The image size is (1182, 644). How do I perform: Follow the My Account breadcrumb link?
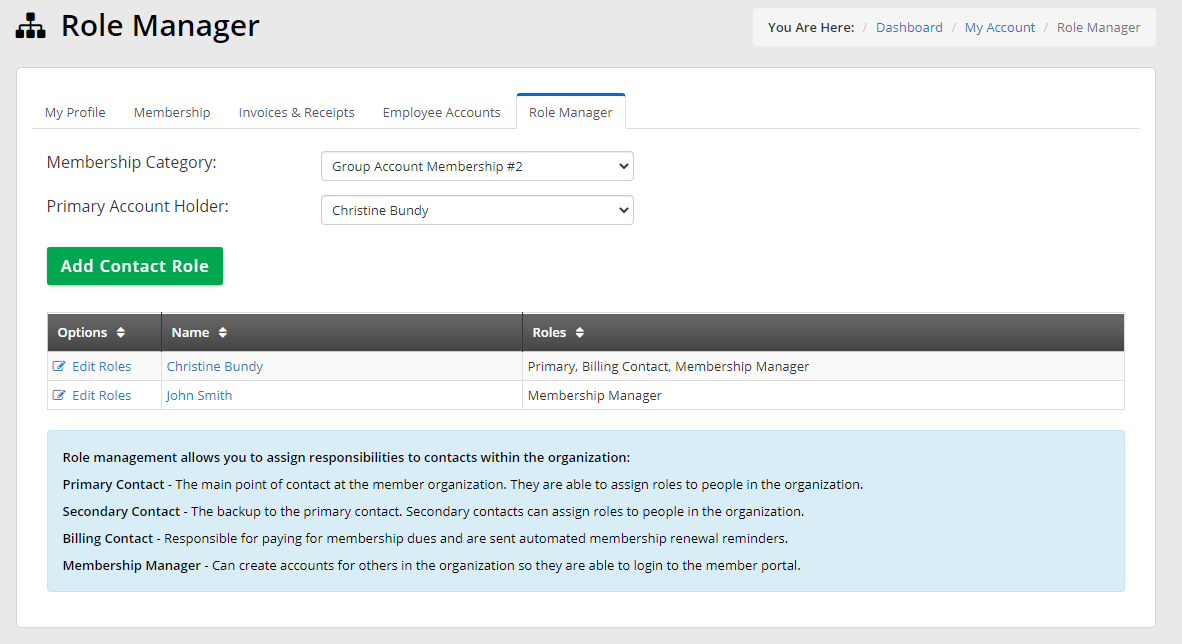(x=1000, y=27)
